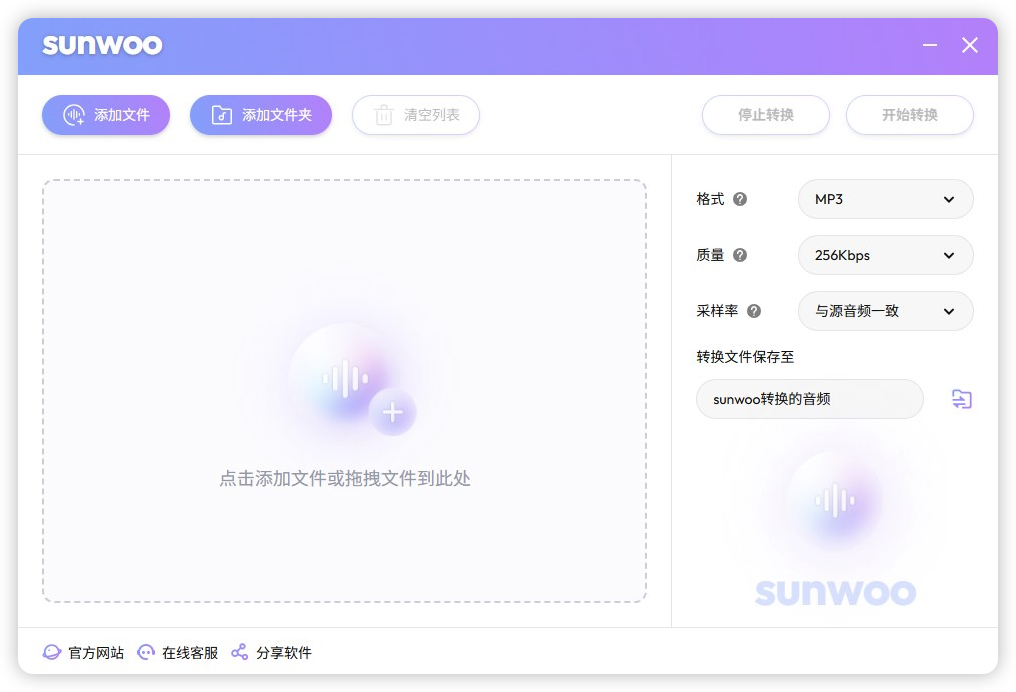Click the plus icon in the drop area
The image size is (1016, 692).
[393, 411]
